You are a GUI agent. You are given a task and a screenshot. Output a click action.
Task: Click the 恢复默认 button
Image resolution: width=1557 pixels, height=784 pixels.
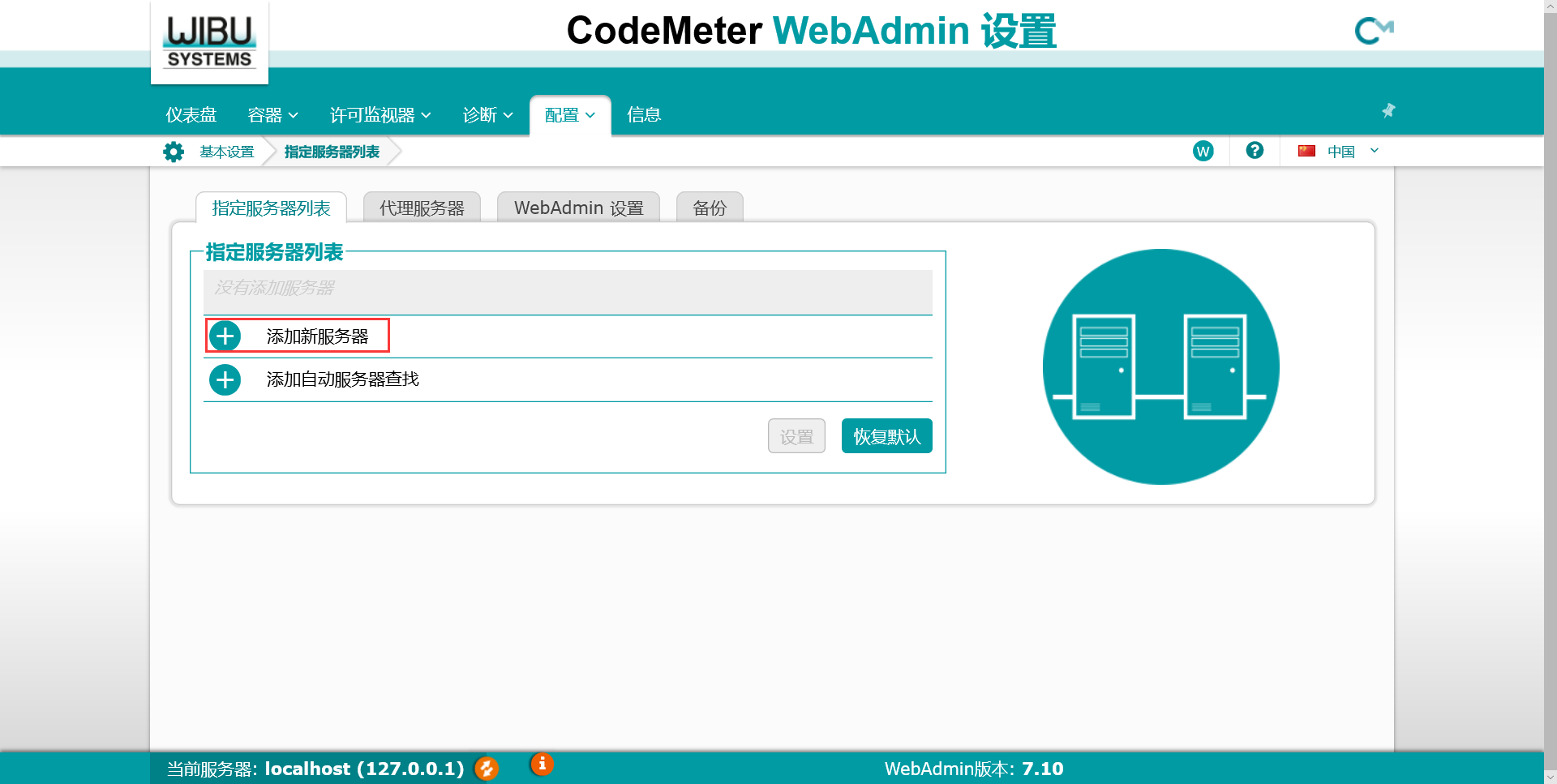pos(887,436)
